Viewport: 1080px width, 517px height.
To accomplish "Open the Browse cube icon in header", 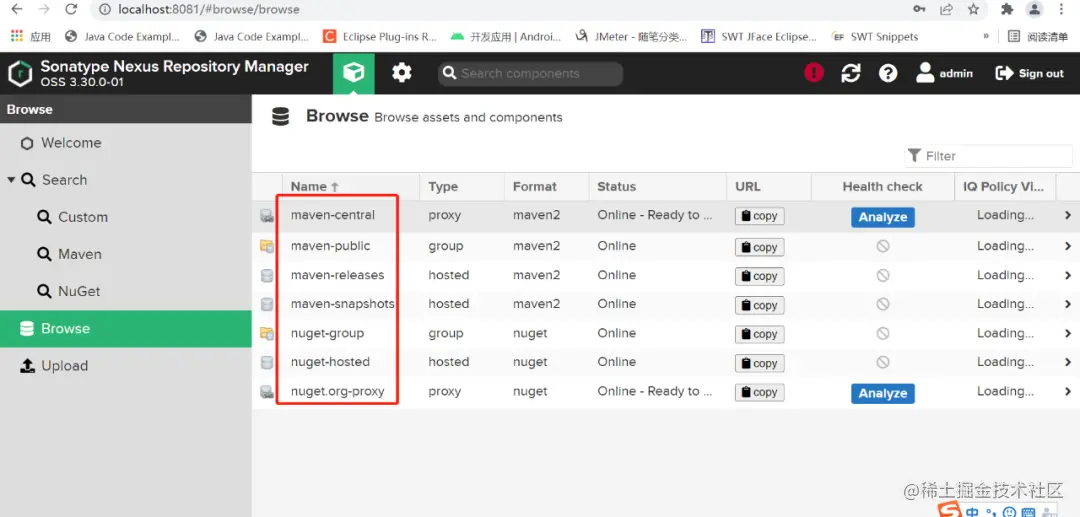I will coord(353,73).
